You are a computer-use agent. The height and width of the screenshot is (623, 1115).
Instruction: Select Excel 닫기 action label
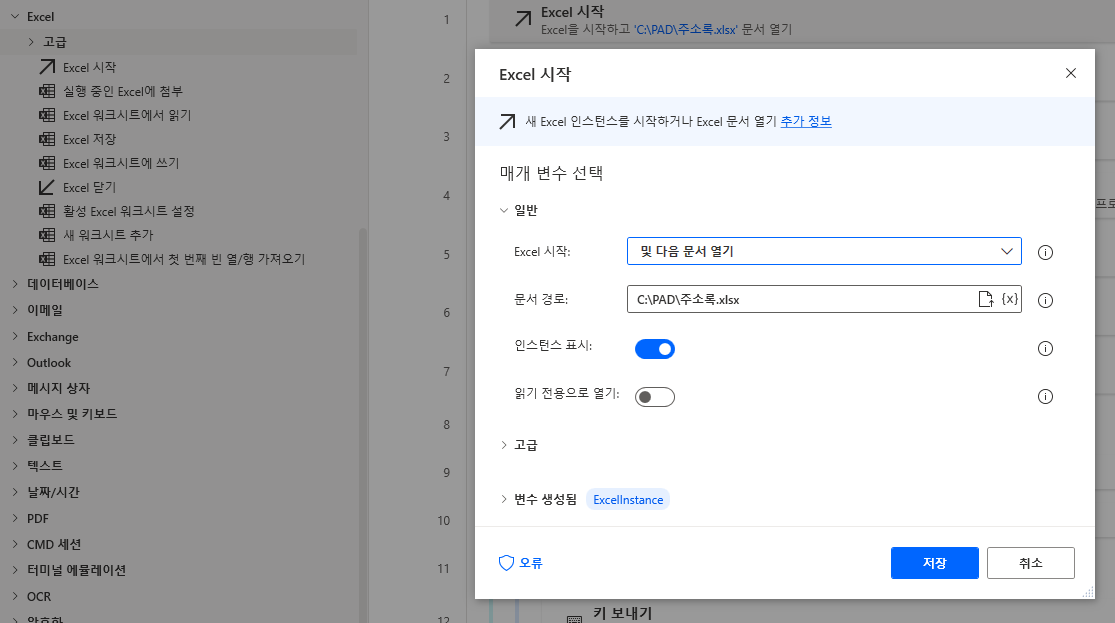(x=89, y=187)
